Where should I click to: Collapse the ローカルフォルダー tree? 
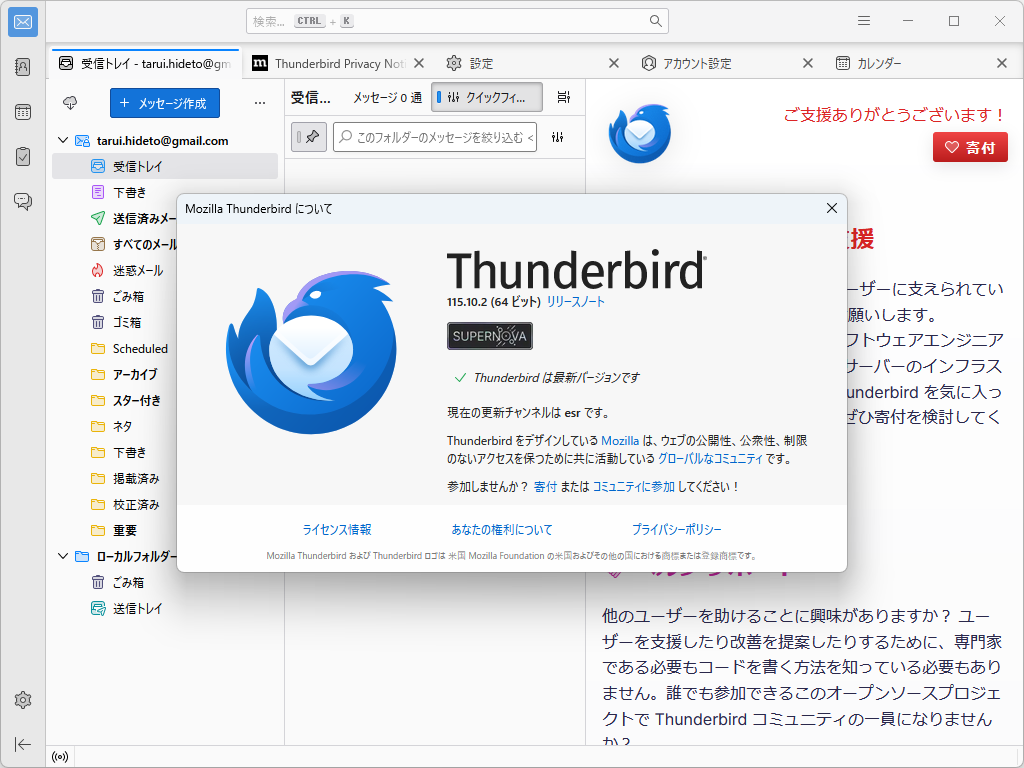tap(62, 555)
